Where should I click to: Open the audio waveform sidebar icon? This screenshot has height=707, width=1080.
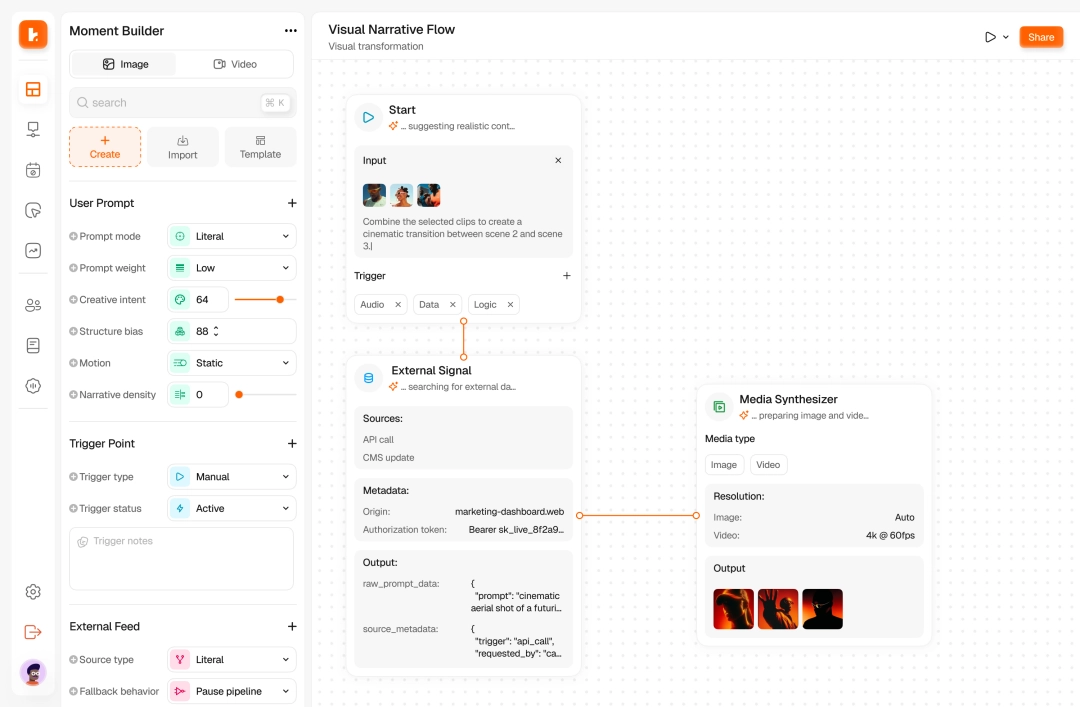33,386
